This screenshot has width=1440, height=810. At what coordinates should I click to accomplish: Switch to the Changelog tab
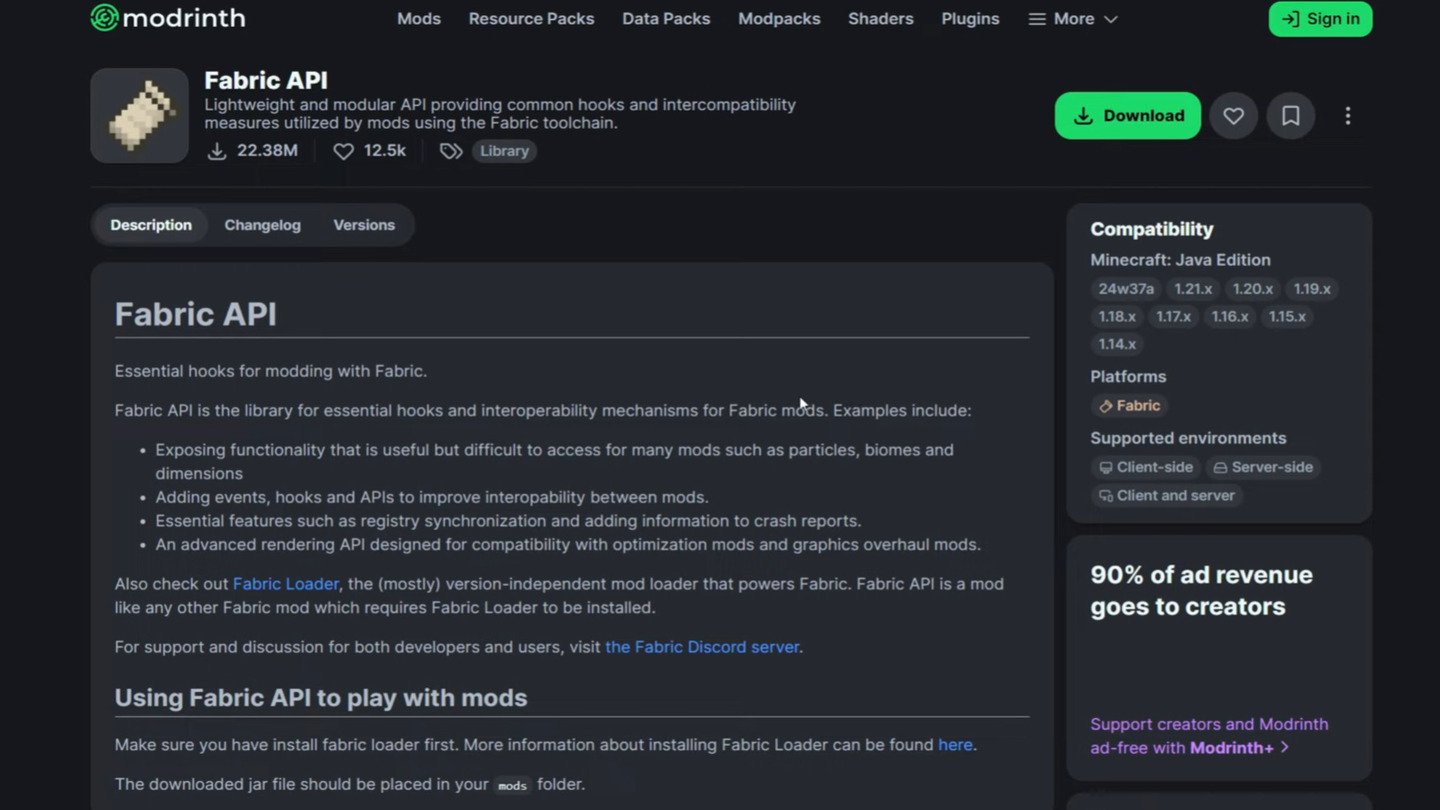[262, 225]
